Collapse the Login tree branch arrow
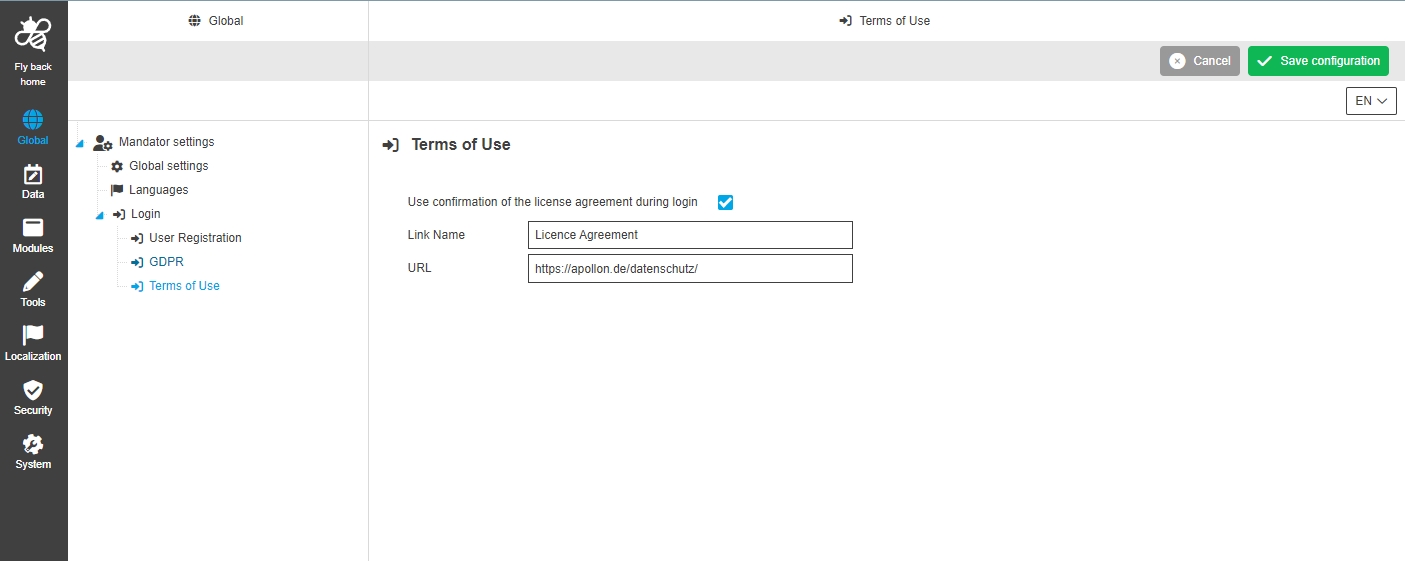1405x561 pixels. [x=99, y=215]
